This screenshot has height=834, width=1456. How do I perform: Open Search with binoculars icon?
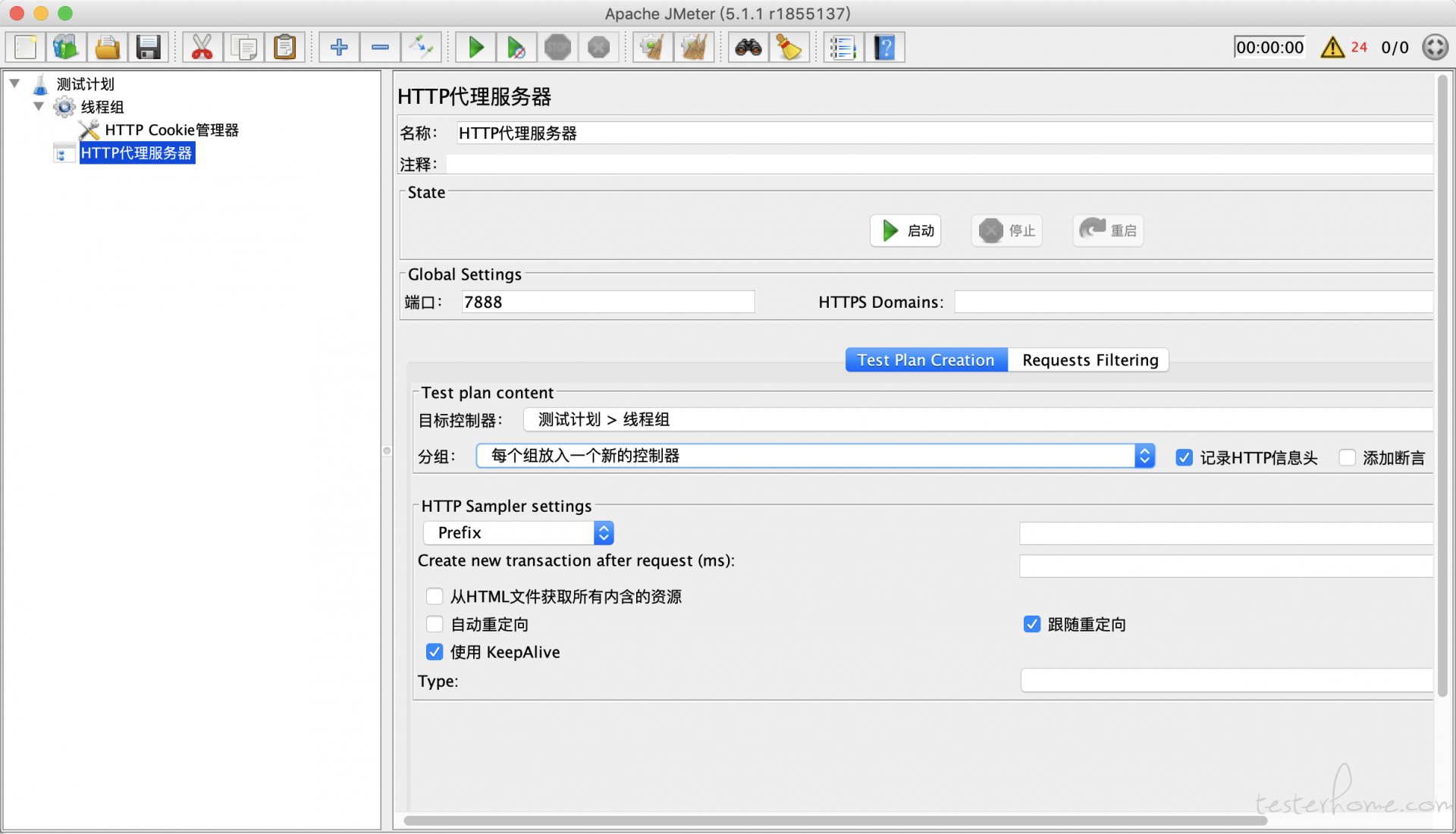pos(748,48)
